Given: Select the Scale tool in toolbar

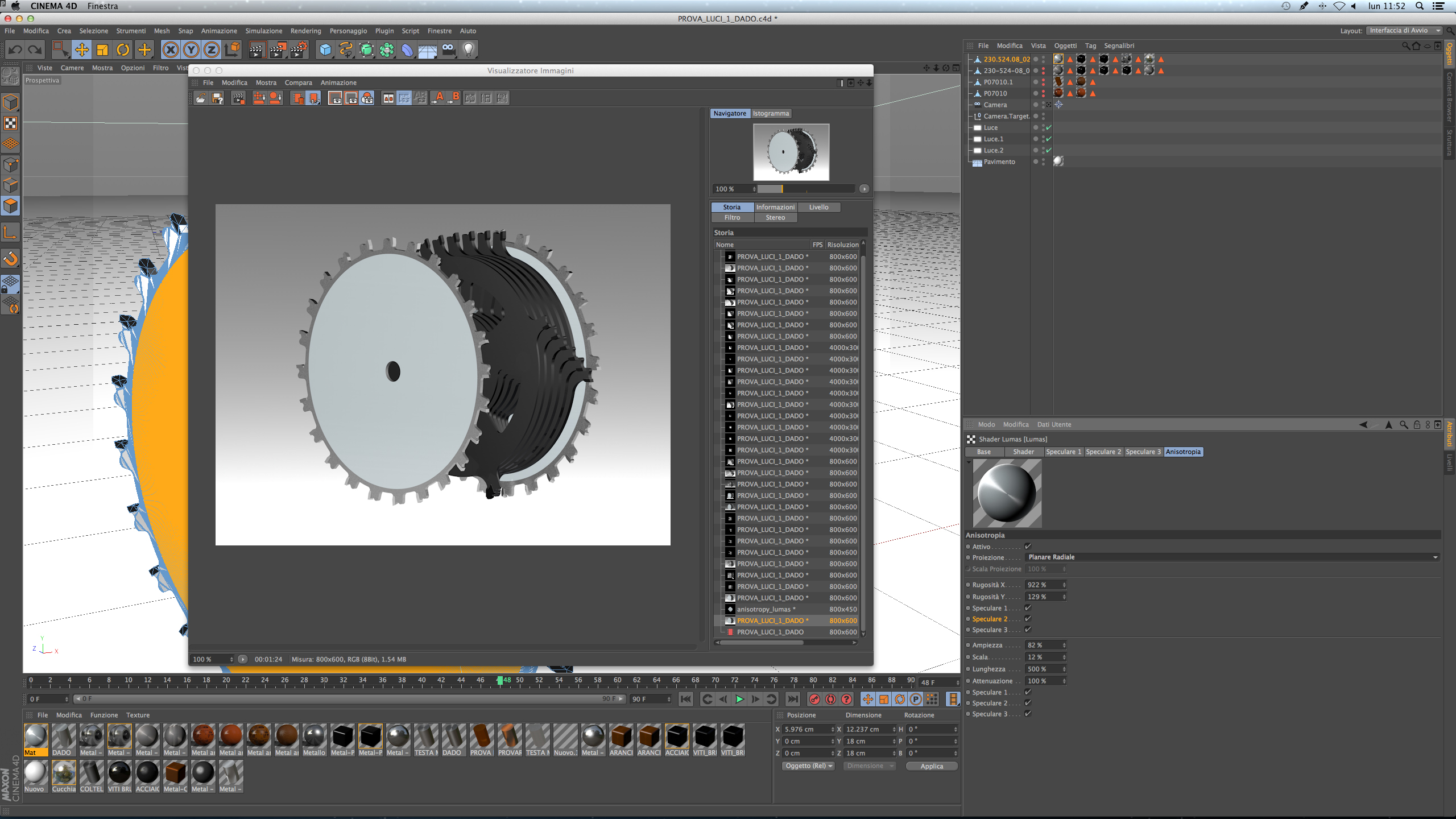Looking at the screenshot, I should point(102,50).
